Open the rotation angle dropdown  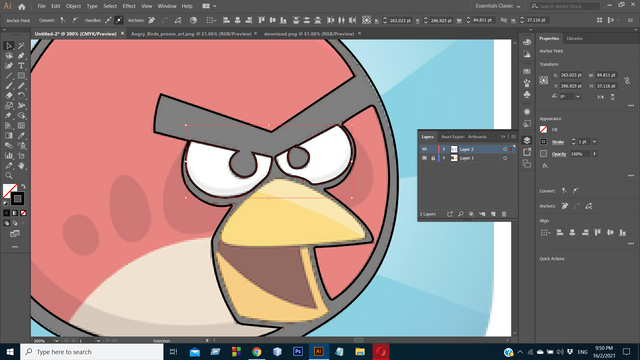pos(578,97)
